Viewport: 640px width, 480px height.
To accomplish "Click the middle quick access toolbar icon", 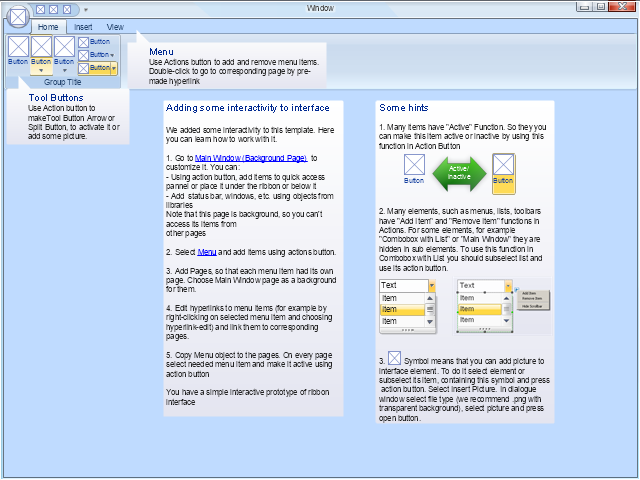I will 53,9.
